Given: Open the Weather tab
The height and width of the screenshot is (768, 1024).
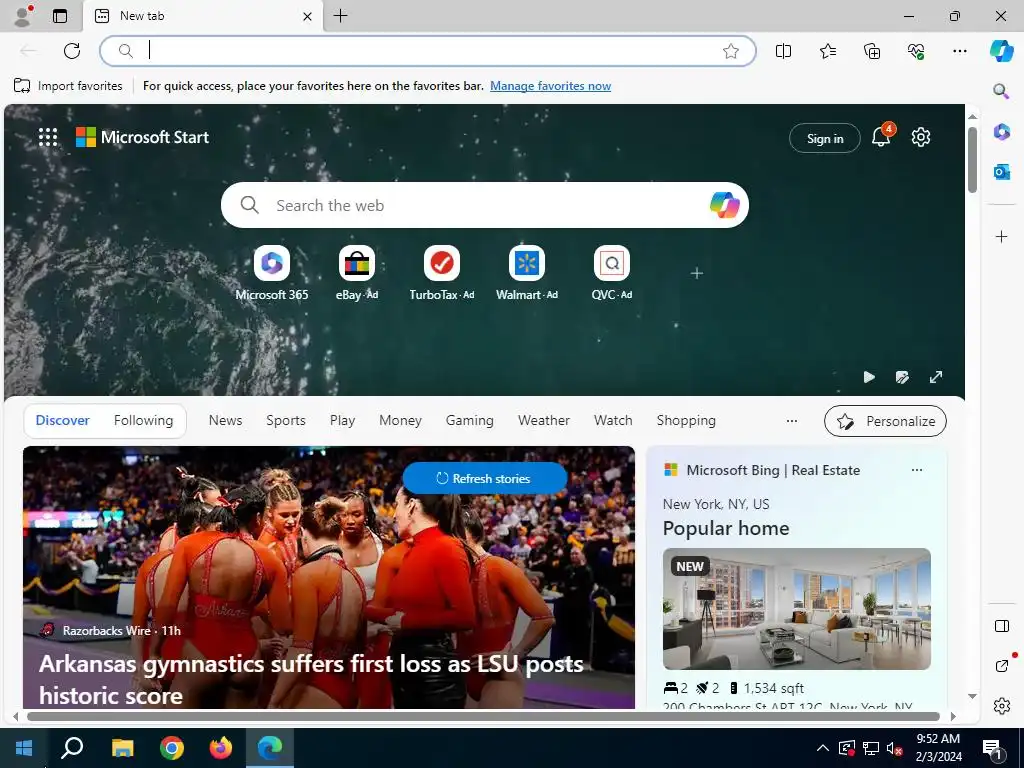Looking at the screenshot, I should click(x=543, y=421).
